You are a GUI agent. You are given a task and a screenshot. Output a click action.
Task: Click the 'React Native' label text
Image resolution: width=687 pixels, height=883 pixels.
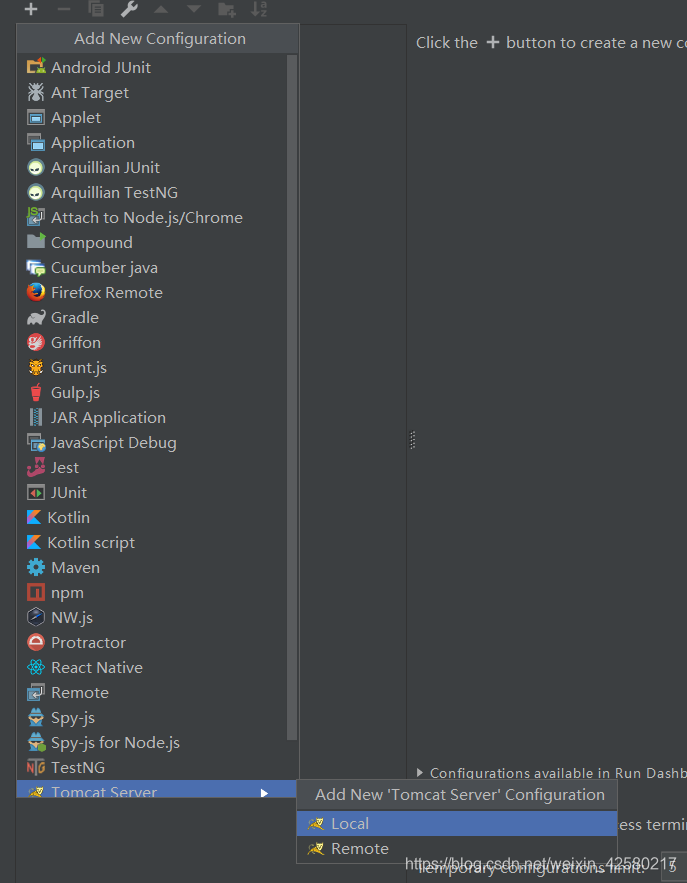[97, 668]
